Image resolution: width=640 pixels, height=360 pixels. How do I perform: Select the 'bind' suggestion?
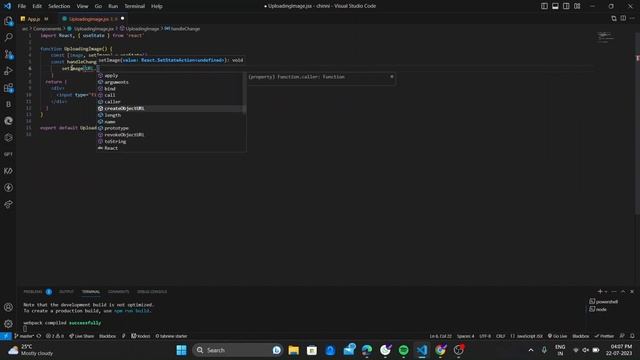(x=171, y=89)
